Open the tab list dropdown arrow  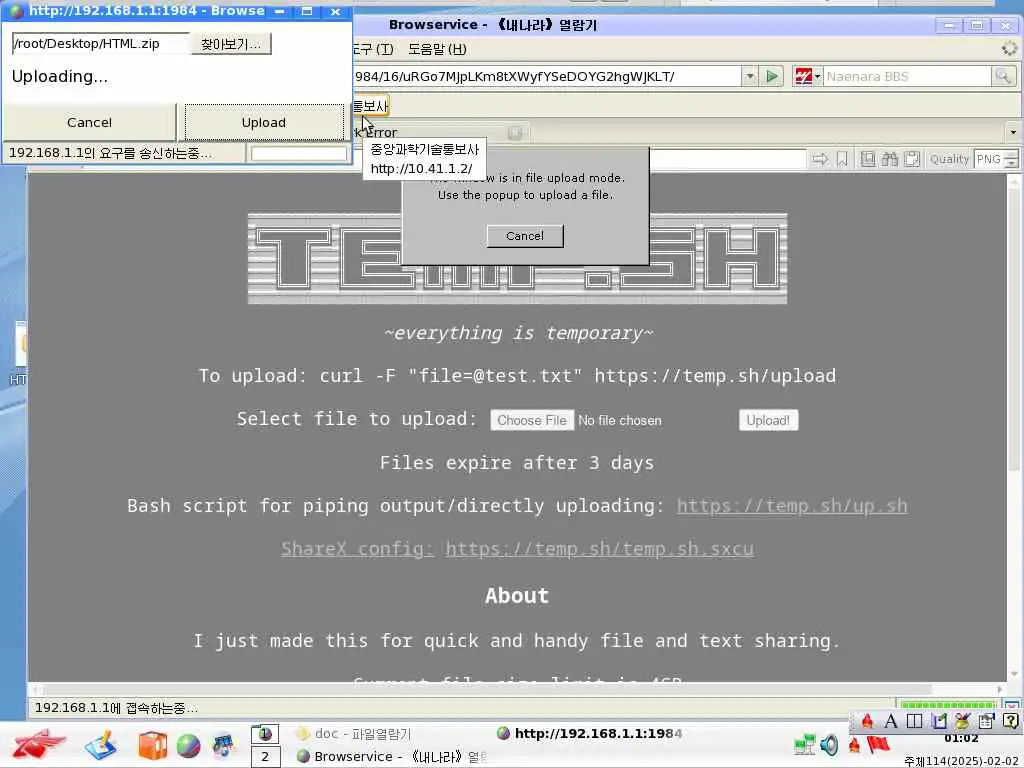click(x=1013, y=132)
